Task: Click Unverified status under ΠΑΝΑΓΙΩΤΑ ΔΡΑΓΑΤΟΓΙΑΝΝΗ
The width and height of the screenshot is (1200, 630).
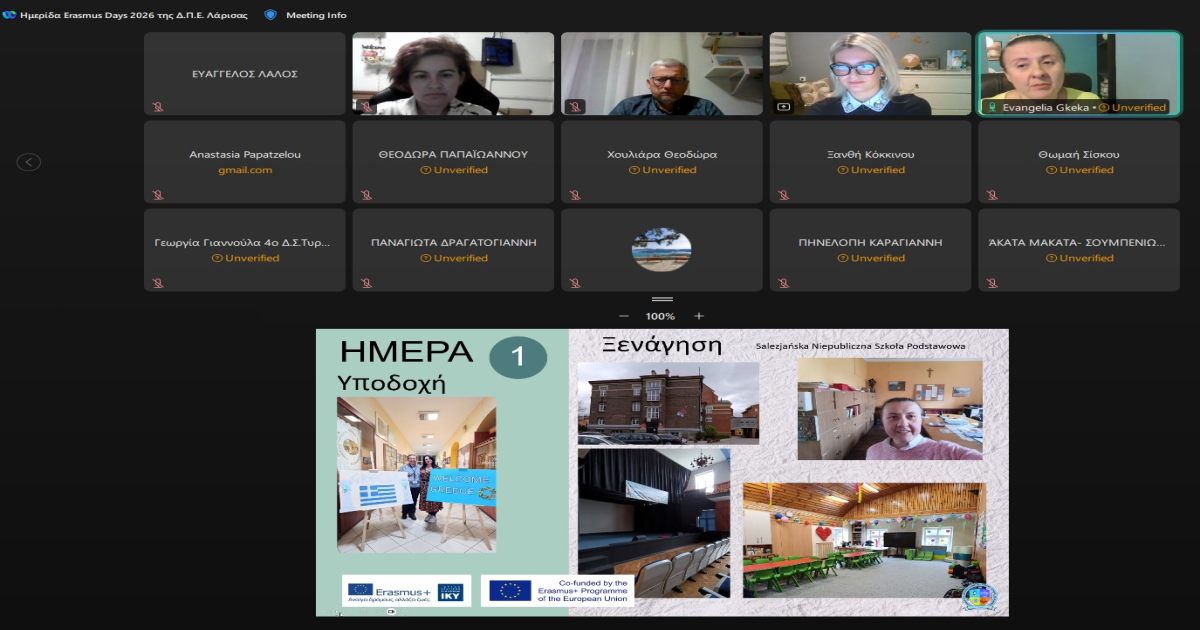Action: tap(454, 258)
